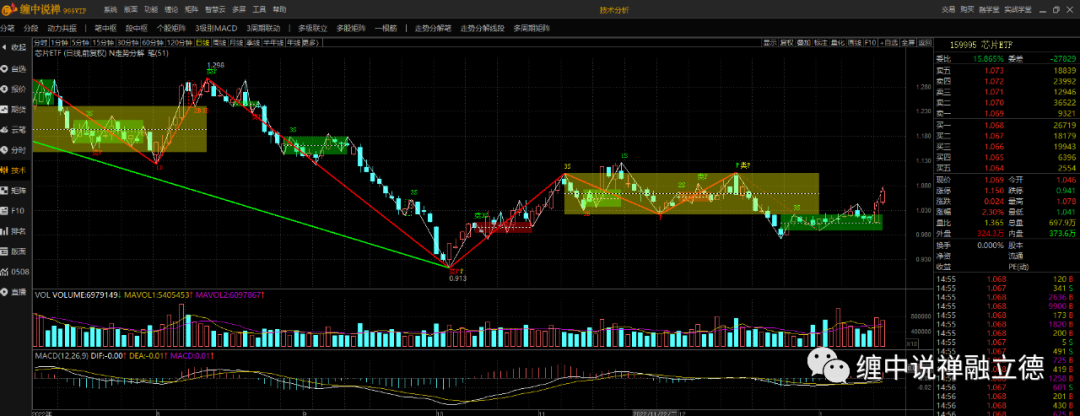Click the 显示 chart button

click(x=770, y=43)
